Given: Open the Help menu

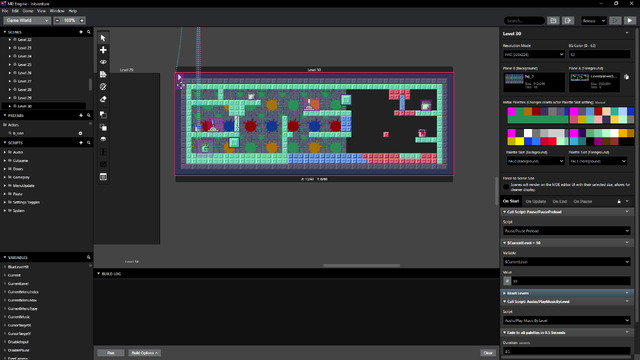Looking at the screenshot, I should [x=73, y=11].
